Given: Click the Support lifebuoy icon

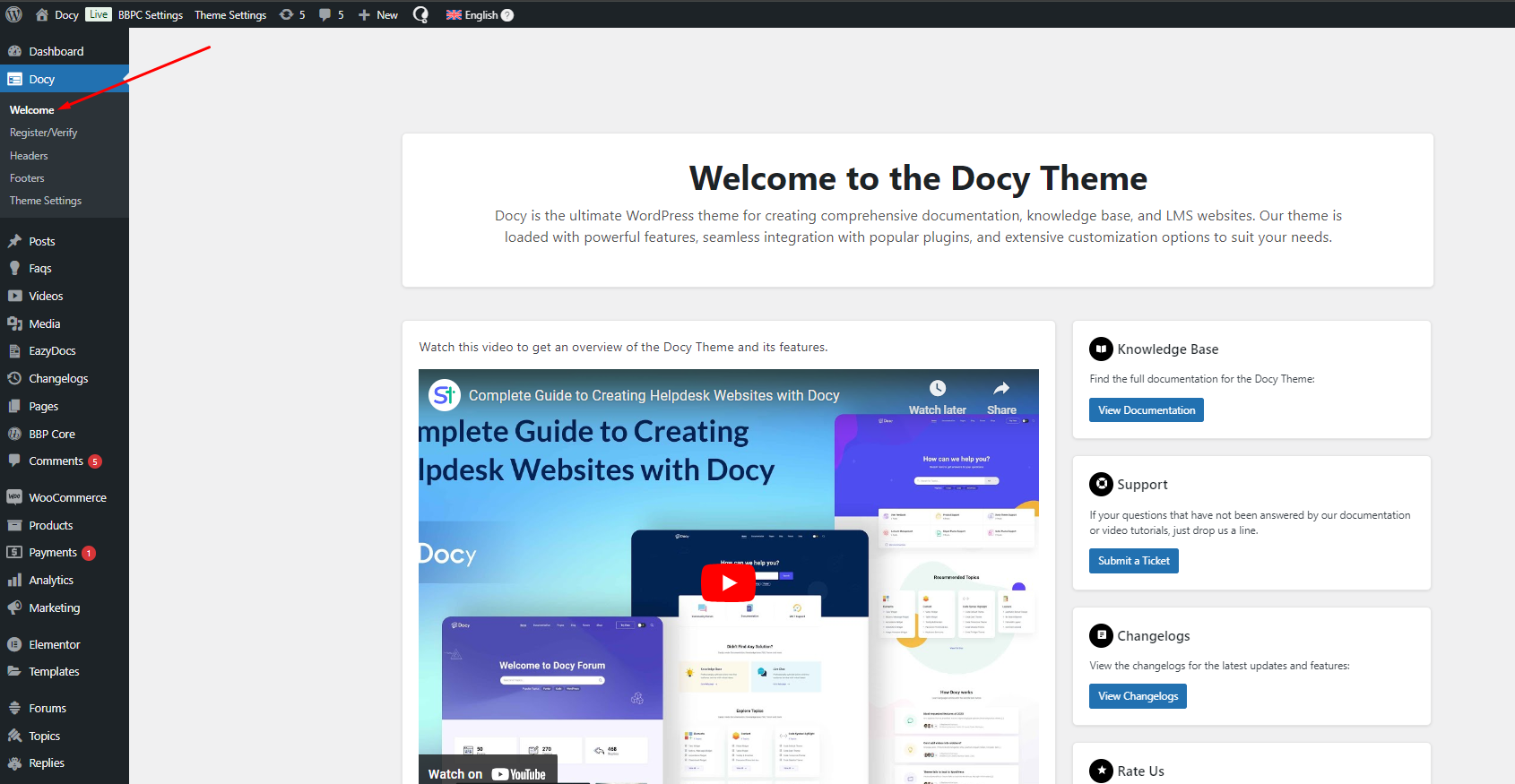Looking at the screenshot, I should [1101, 484].
